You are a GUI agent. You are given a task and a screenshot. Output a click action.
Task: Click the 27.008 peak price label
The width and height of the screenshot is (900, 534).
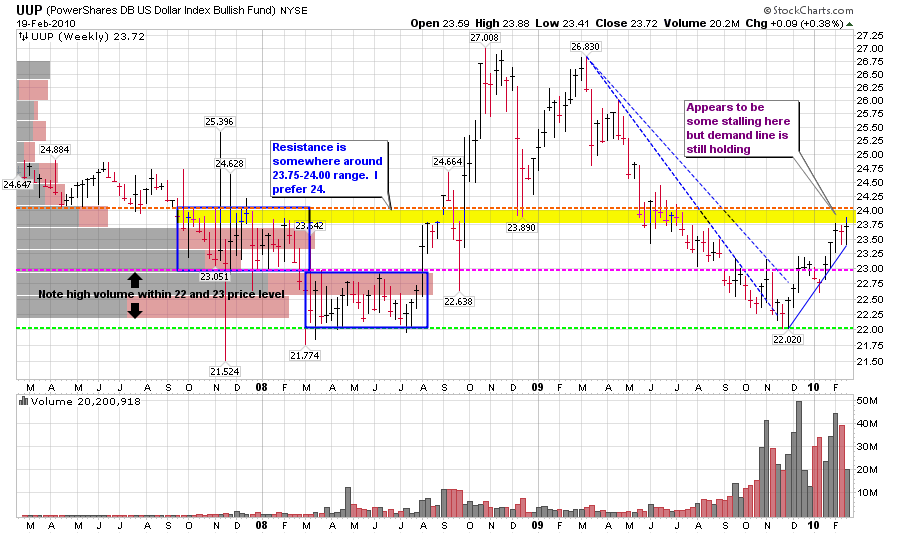pyautogui.click(x=484, y=38)
